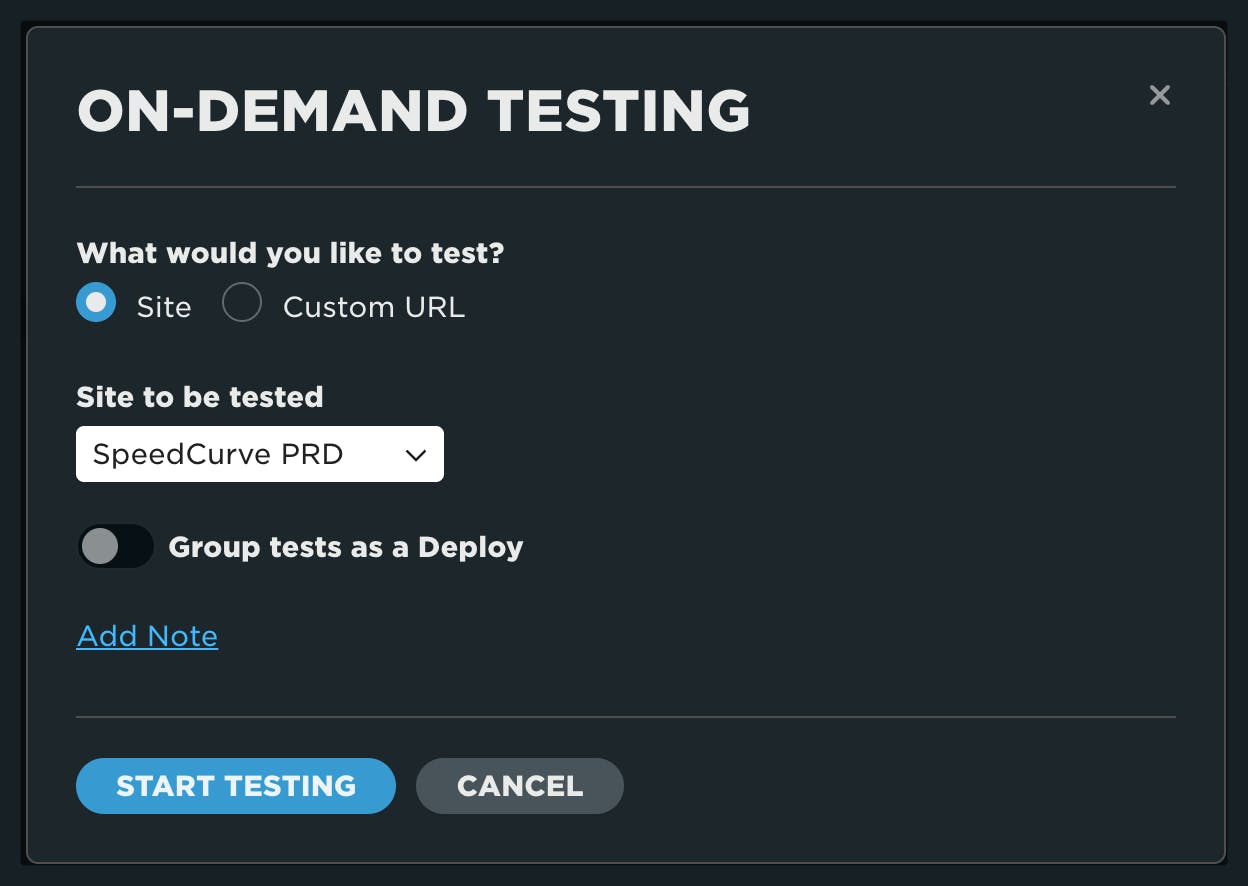1248x886 pixels.
Task: Click the "Group tests as a Deploy" label
Action: point(346,547)
